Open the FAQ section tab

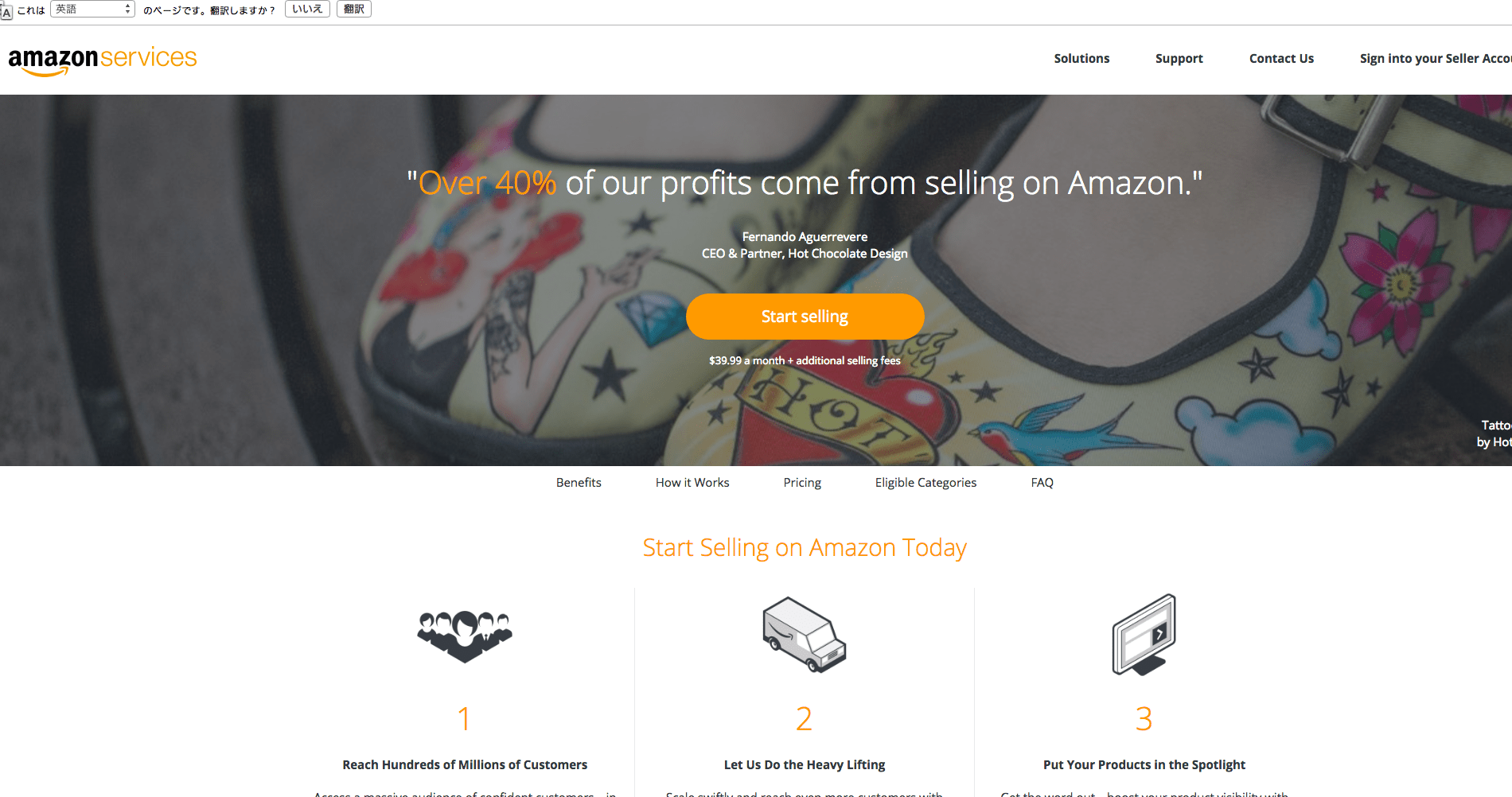1042,483
